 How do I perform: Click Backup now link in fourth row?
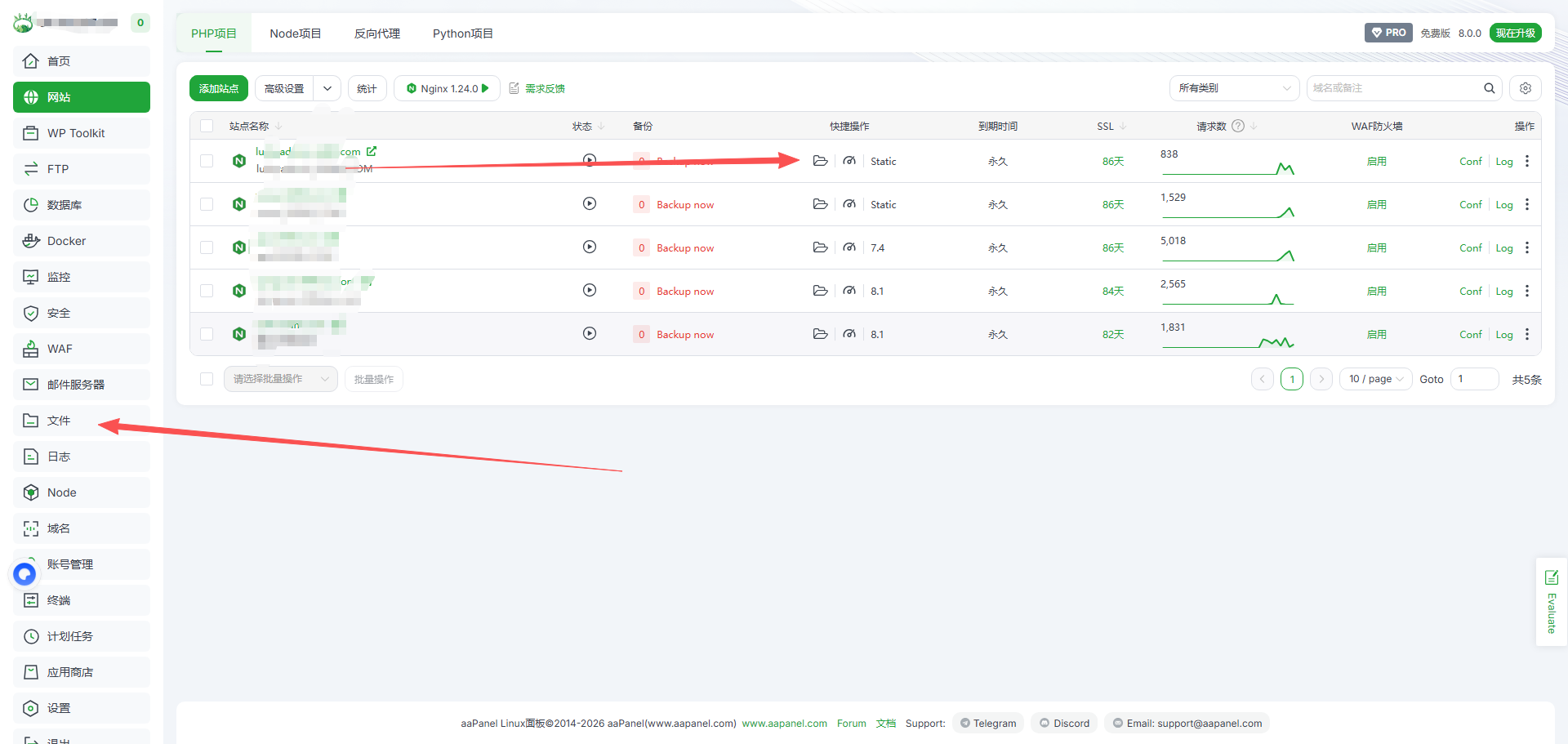pyautogui.click(x=684, y=292)
